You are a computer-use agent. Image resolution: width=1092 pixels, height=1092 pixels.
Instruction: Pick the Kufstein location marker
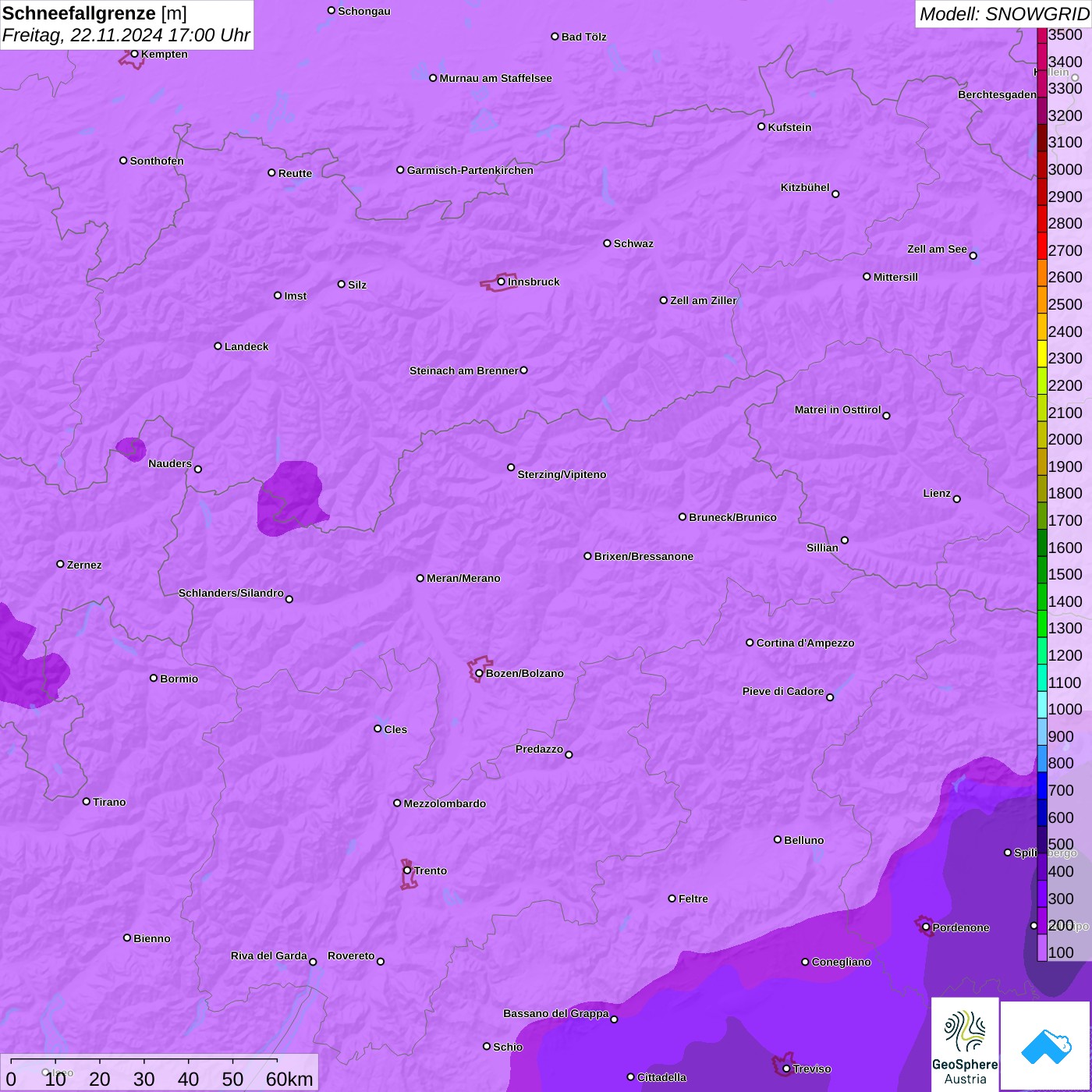pyautogui.click(x=761, y=126)
